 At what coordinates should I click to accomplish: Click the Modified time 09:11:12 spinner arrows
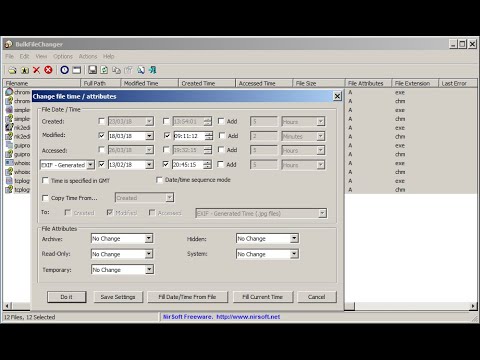coord(209,136)
